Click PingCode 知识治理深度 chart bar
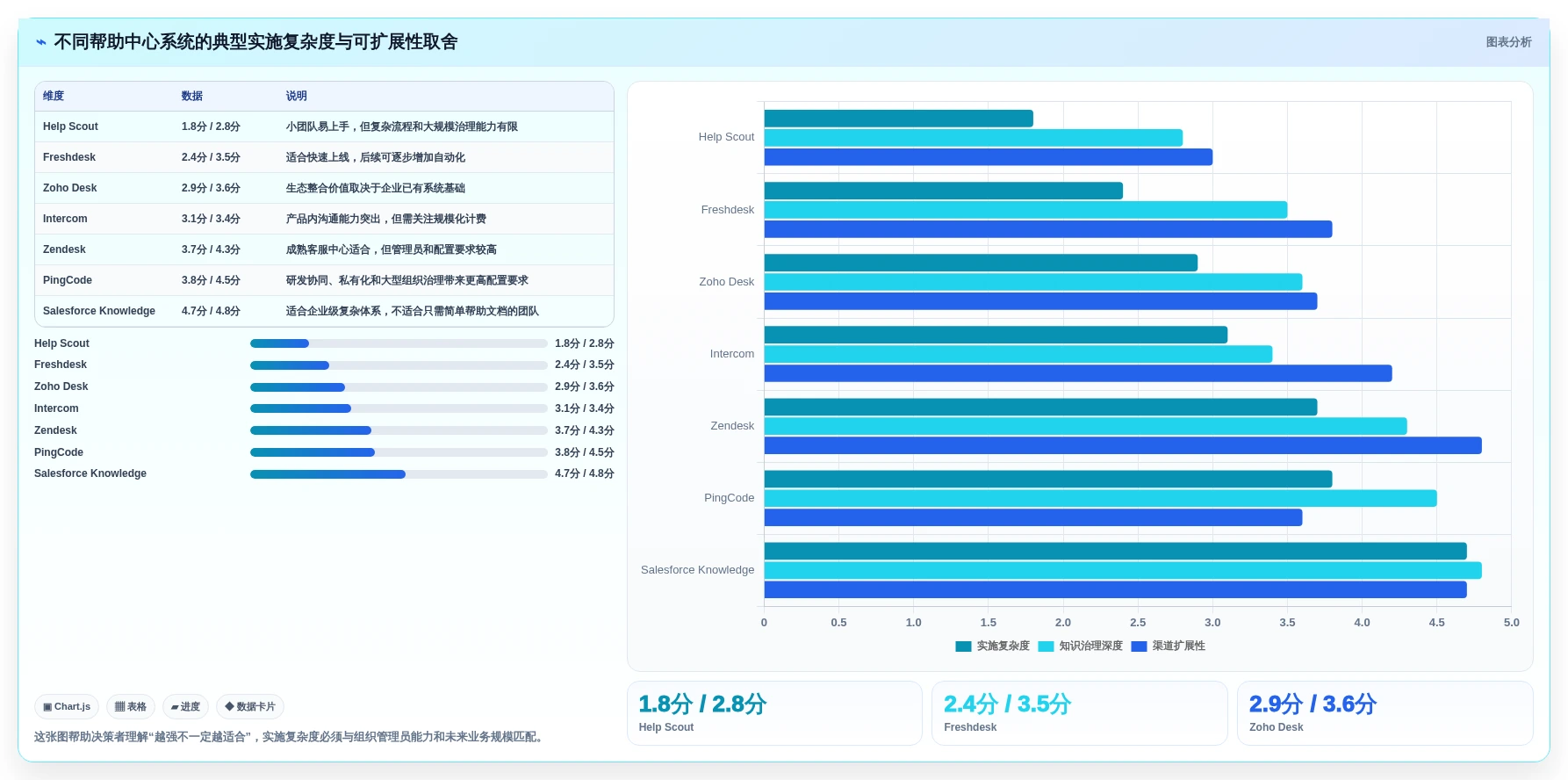 [x=1101, y=499]
